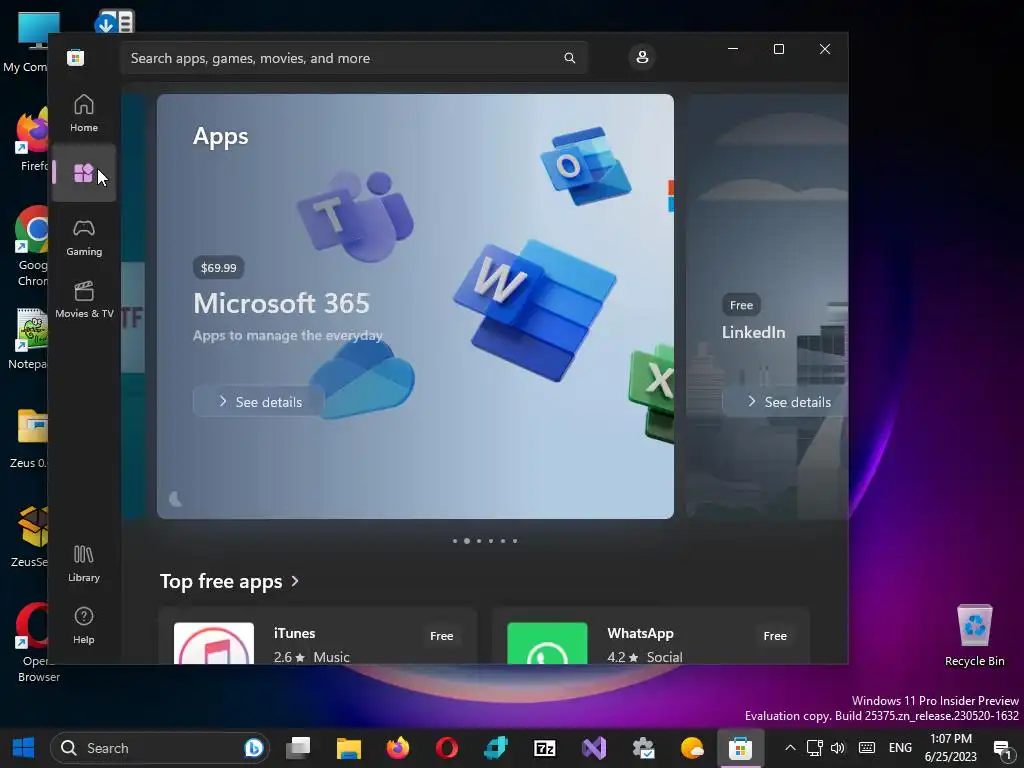Focus the Store search apps field

coord(354,58)
